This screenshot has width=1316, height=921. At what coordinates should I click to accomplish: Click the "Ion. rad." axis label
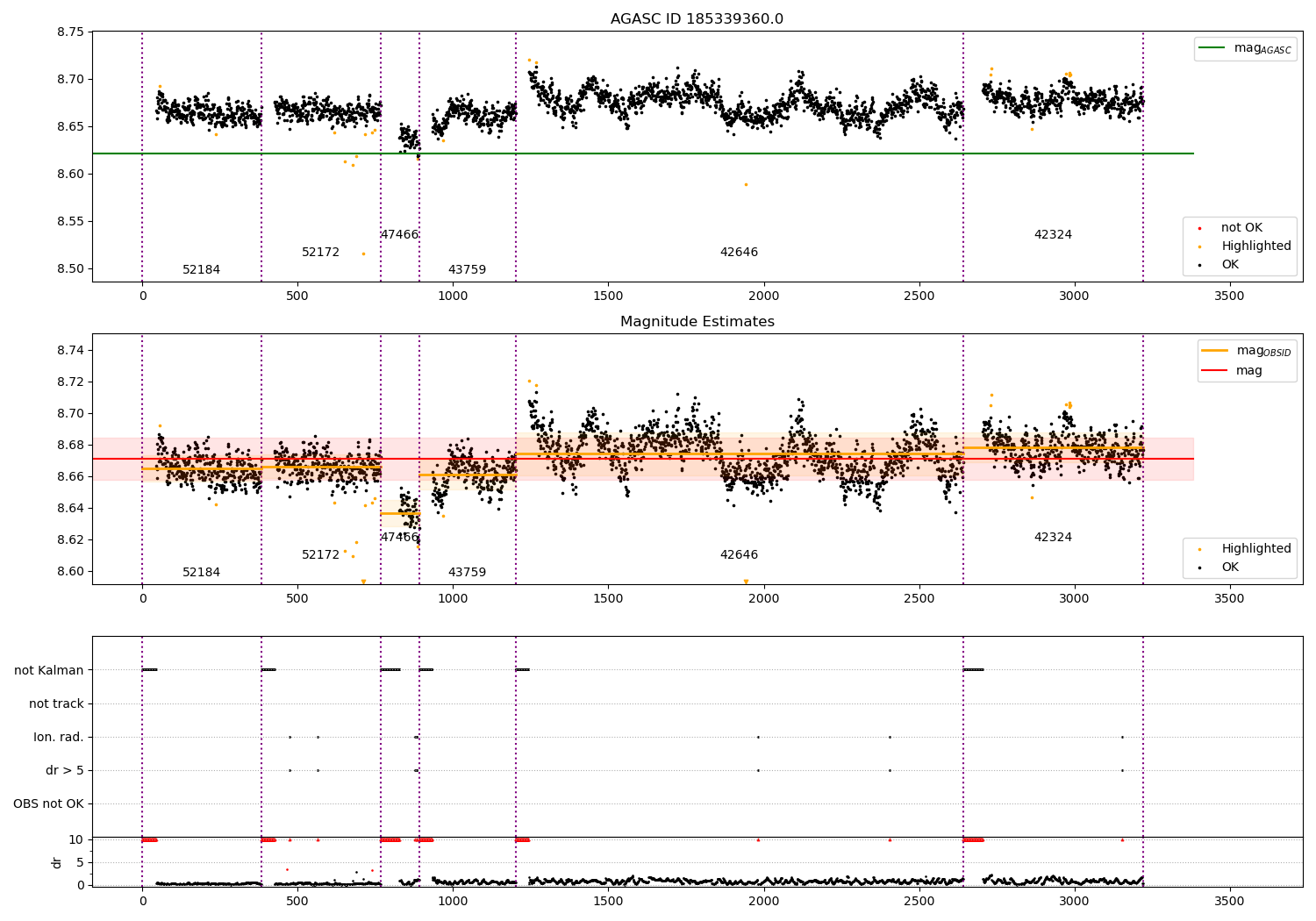click(x=59, y=737)
